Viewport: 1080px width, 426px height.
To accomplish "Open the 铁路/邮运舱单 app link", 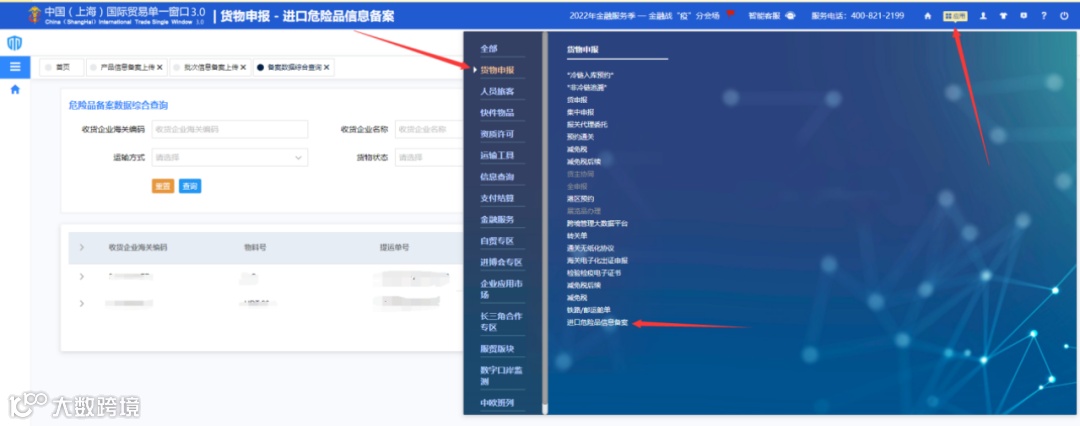I will pyautogui.click(x=588, y=310).
